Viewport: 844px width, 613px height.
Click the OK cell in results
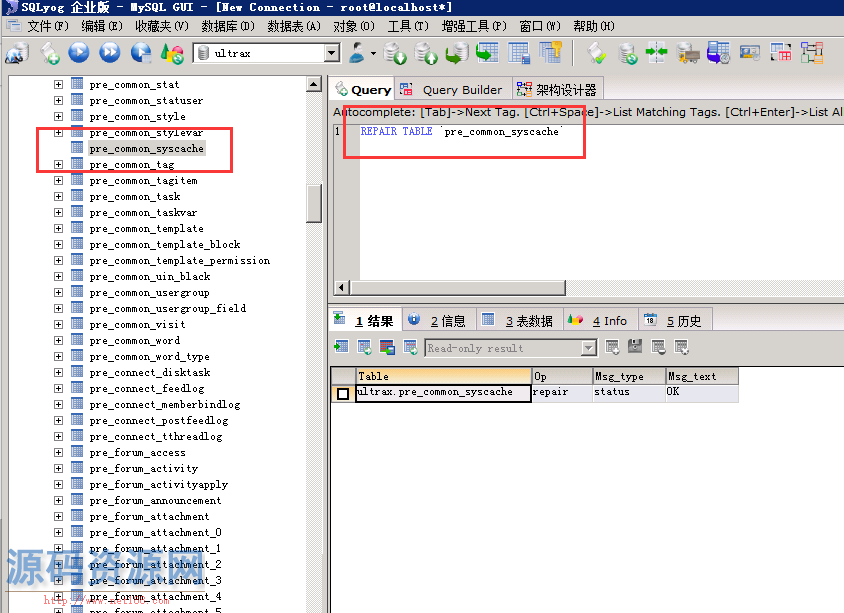point(702,392)
